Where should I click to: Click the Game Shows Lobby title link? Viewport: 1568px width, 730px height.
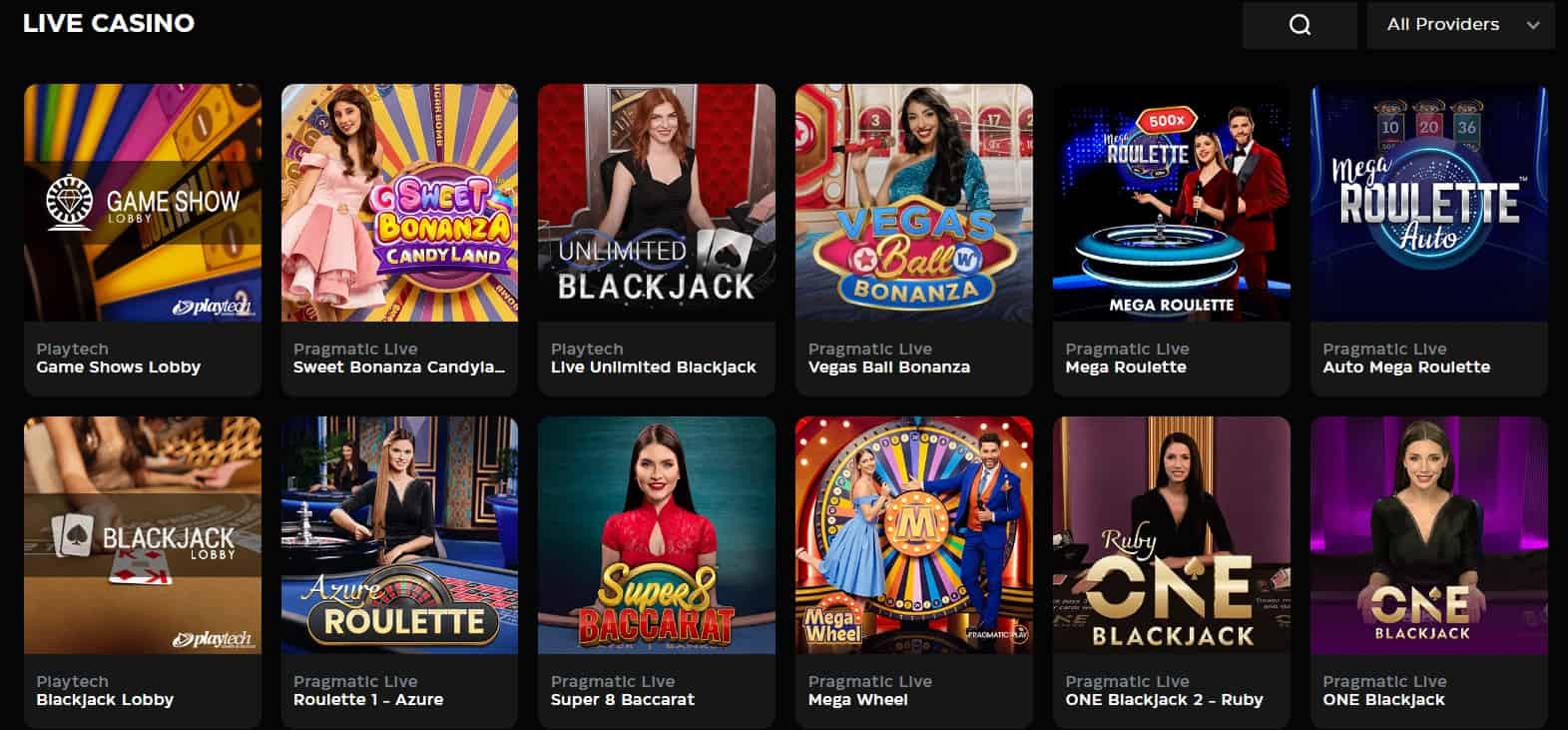coord(119,367)
